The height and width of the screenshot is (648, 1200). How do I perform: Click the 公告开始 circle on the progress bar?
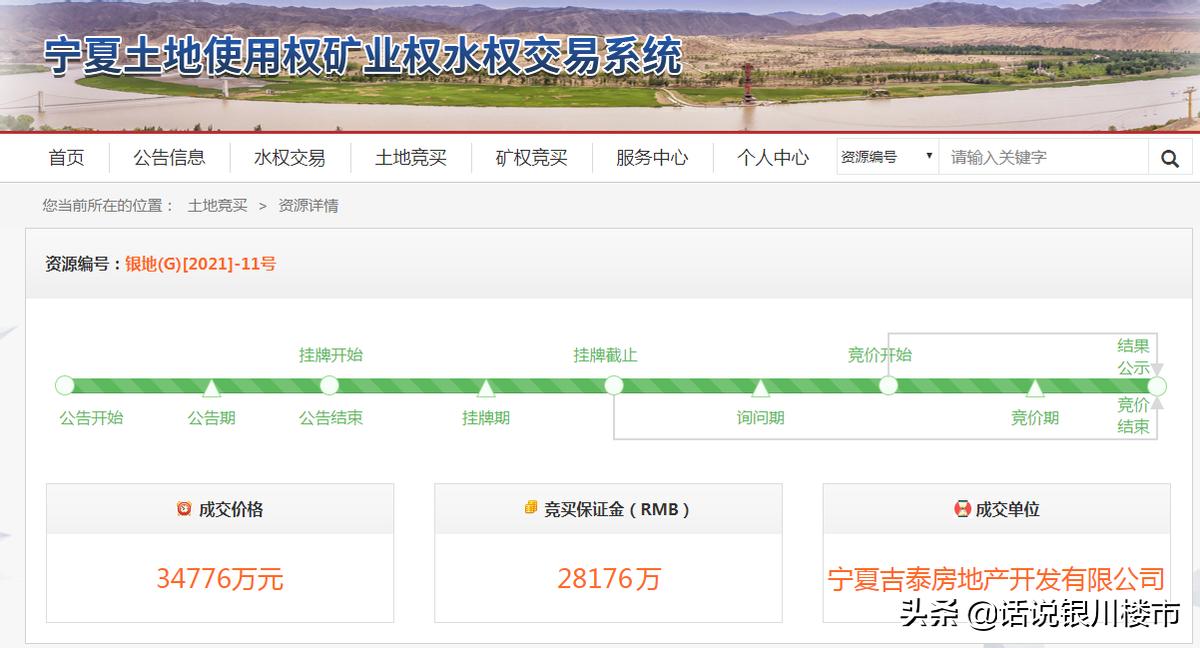pos(64,384)
